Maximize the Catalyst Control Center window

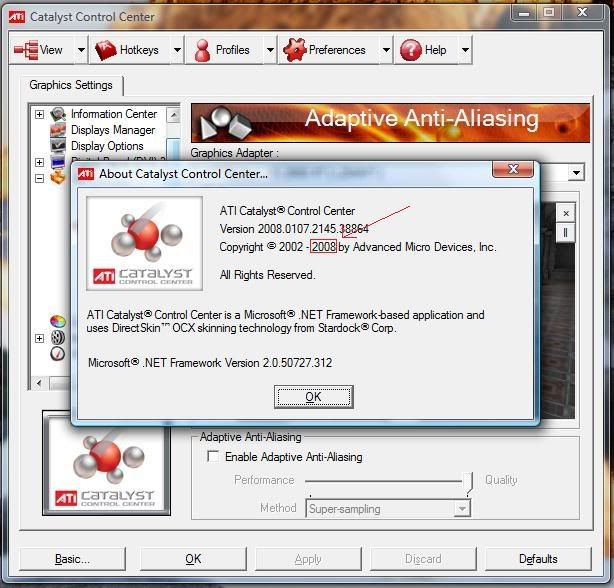pyautogui.click(x=549, y=13)
